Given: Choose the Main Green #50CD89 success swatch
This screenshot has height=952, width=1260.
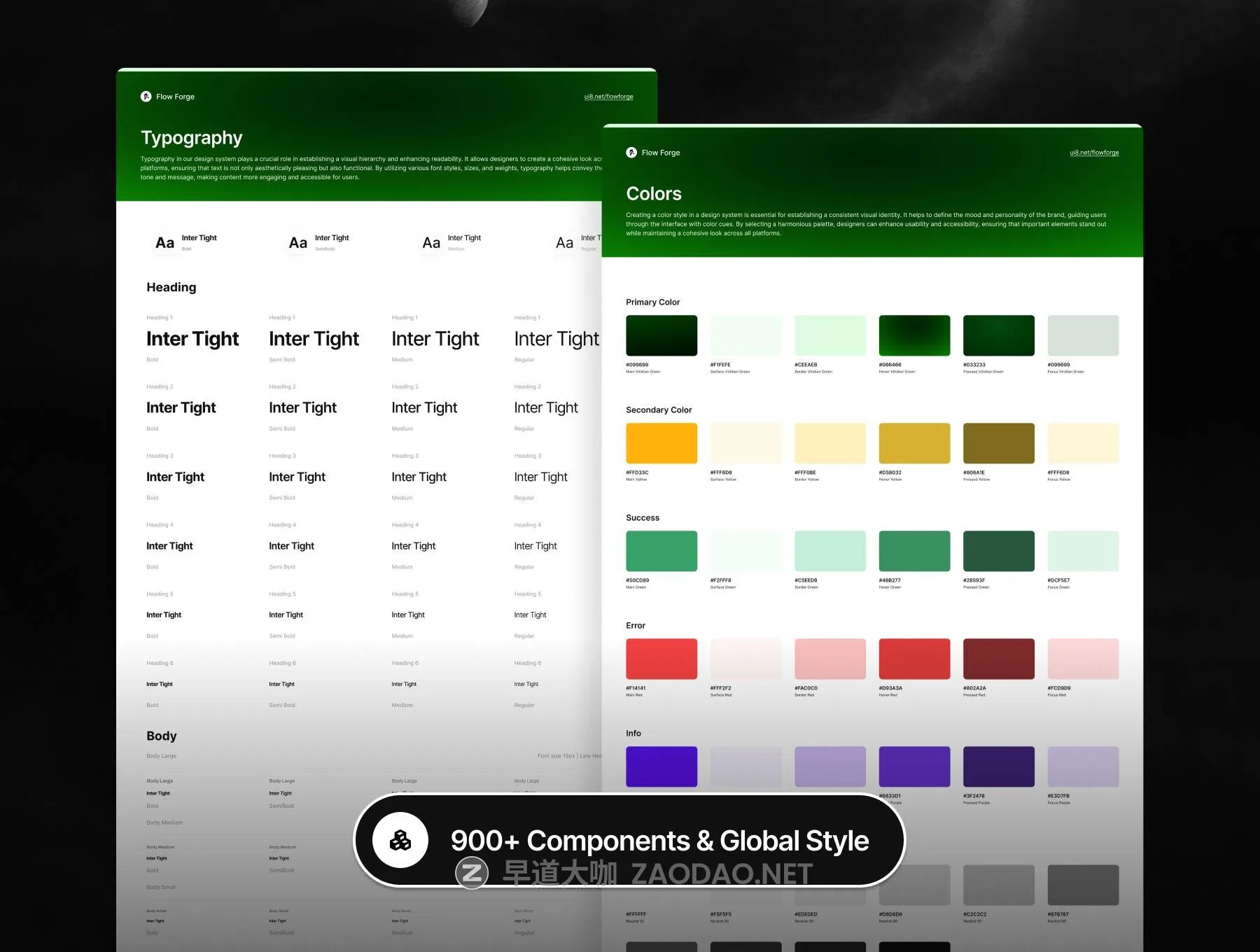Looking at the screenshot, I should [661, 551].
